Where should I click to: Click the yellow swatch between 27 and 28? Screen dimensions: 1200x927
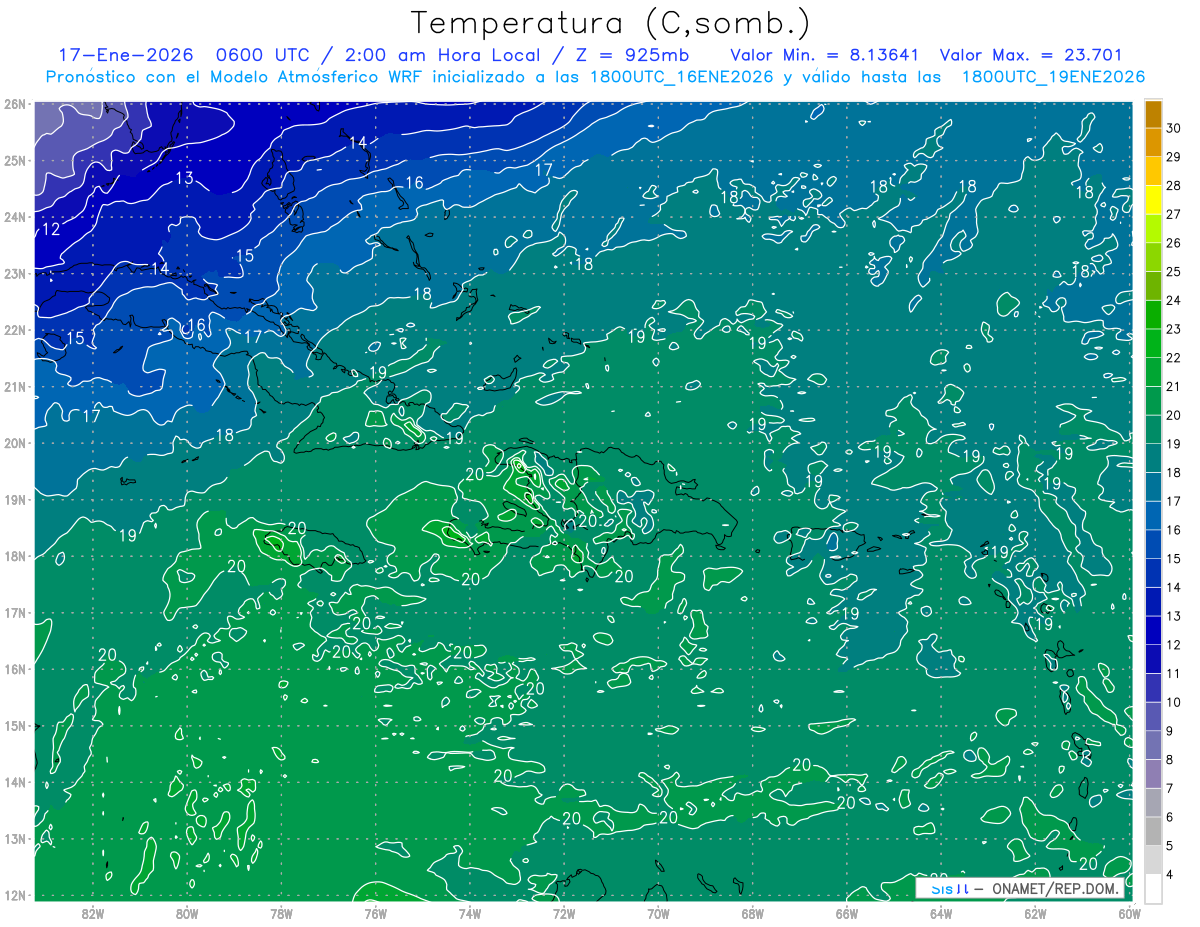click(x=1153, y=200)
